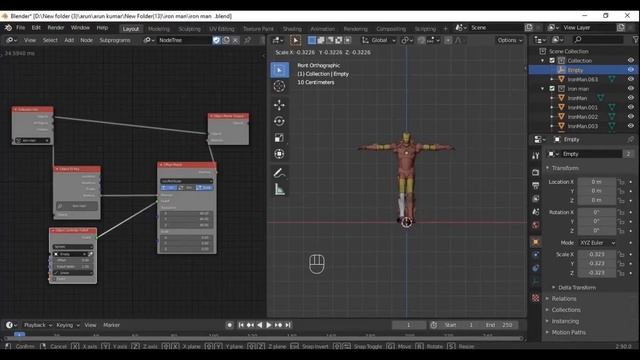Open the Output properties tab
640x360 pixels.
click(536, 186)
